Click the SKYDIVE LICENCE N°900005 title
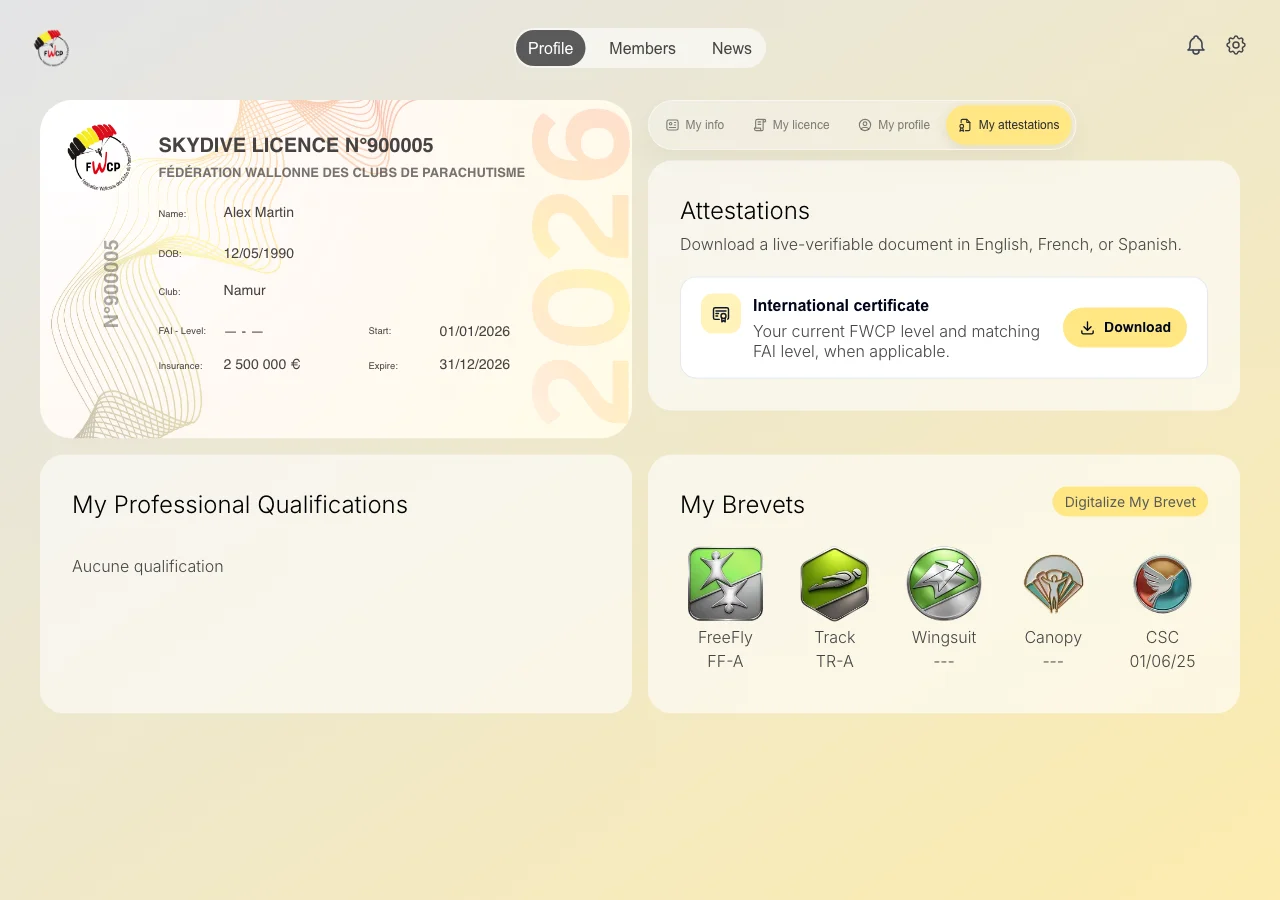Image resolution: width=1280 pixels, height=900 pixels. click(x=296, y=145)
